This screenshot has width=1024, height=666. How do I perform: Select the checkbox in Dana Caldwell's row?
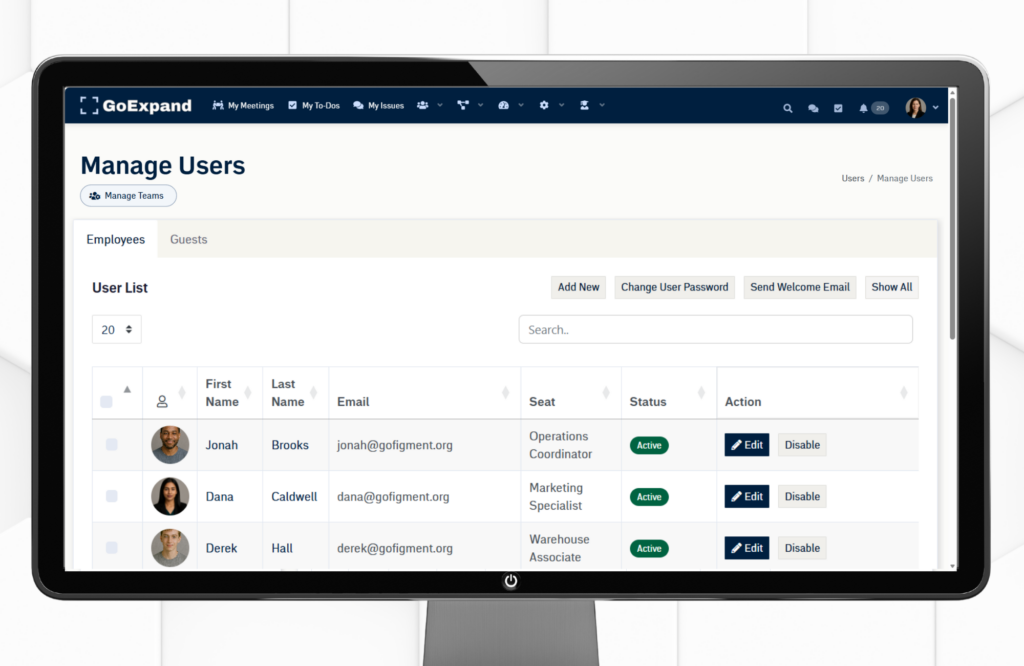[x=111, y=496]
